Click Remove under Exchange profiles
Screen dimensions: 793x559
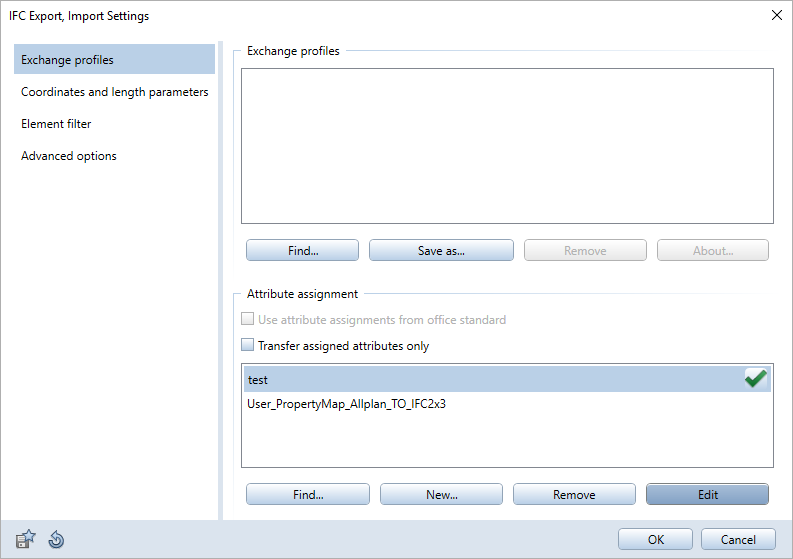[585, 251]
